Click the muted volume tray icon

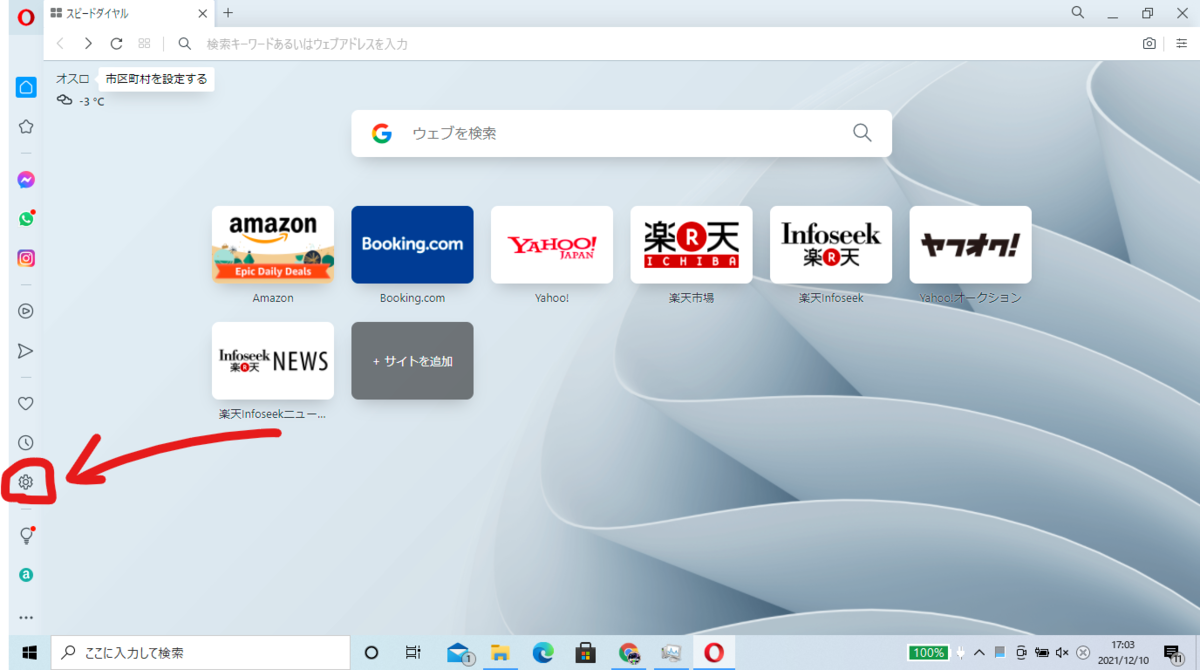coord(1062,652)
